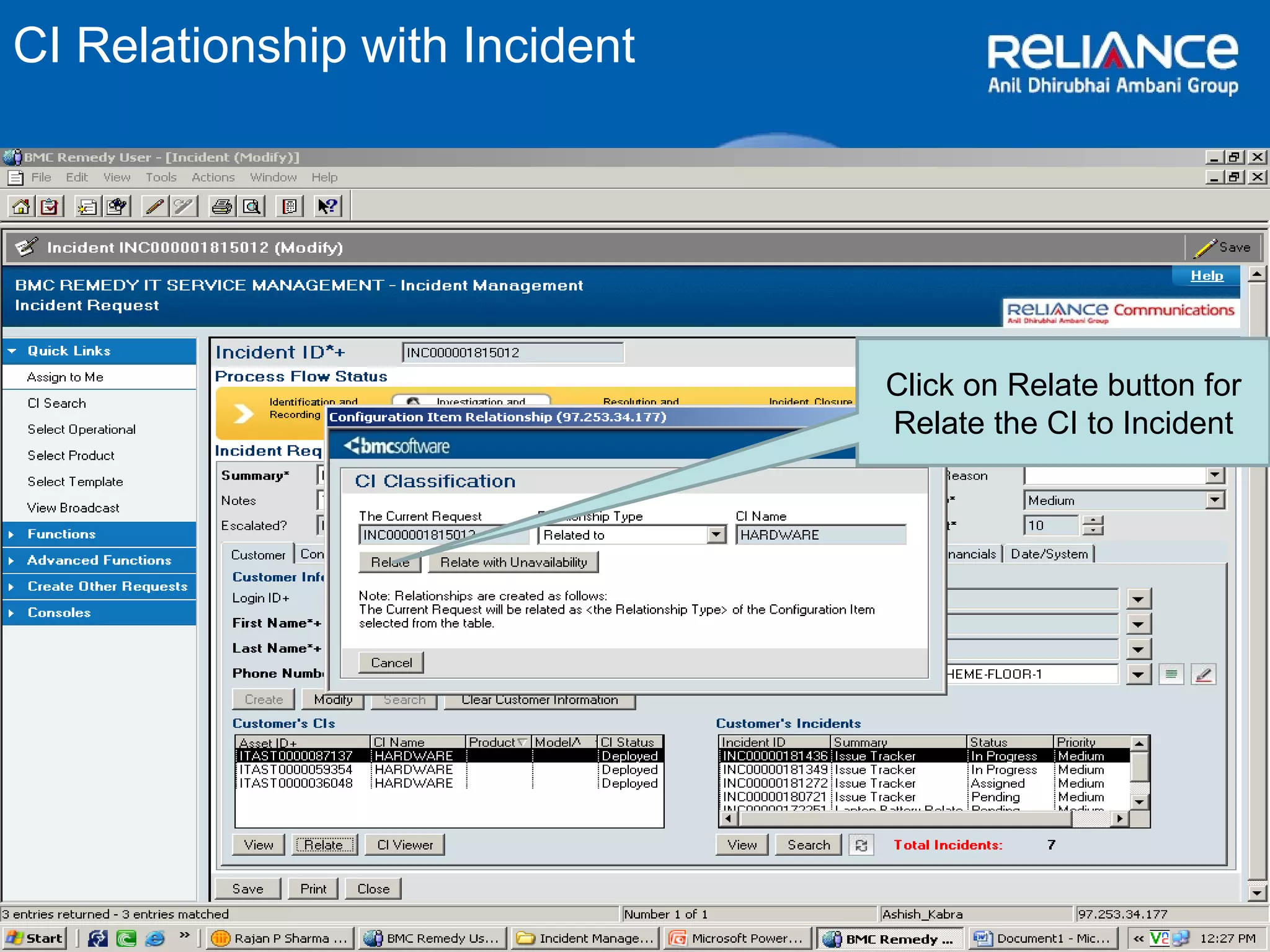The width and height of the screenshot is (1270, 952).
Task: Click Select Product quick link
Action: tap(71, 455)
